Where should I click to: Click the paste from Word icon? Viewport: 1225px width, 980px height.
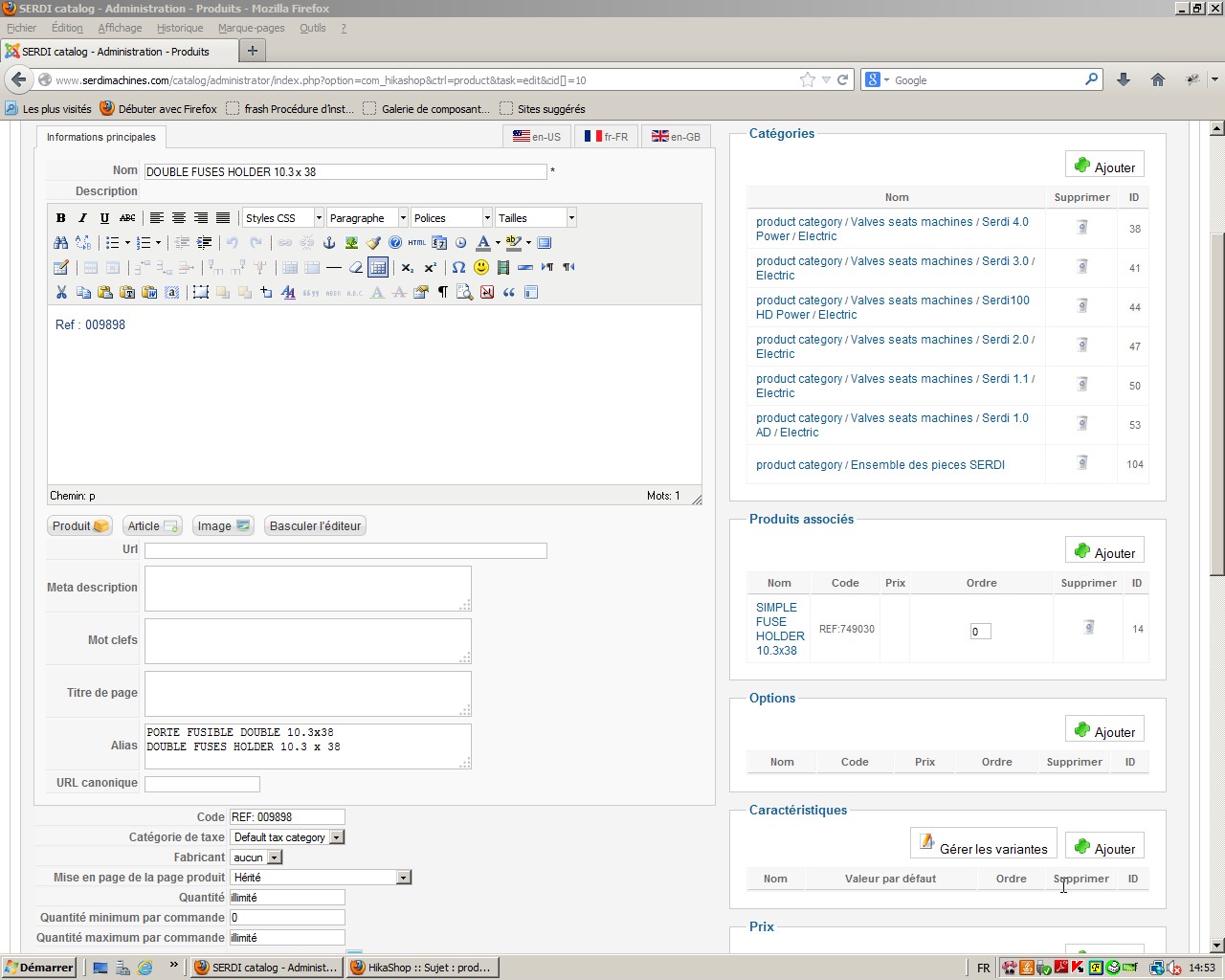pyautogui.click(x=149, y=292)
